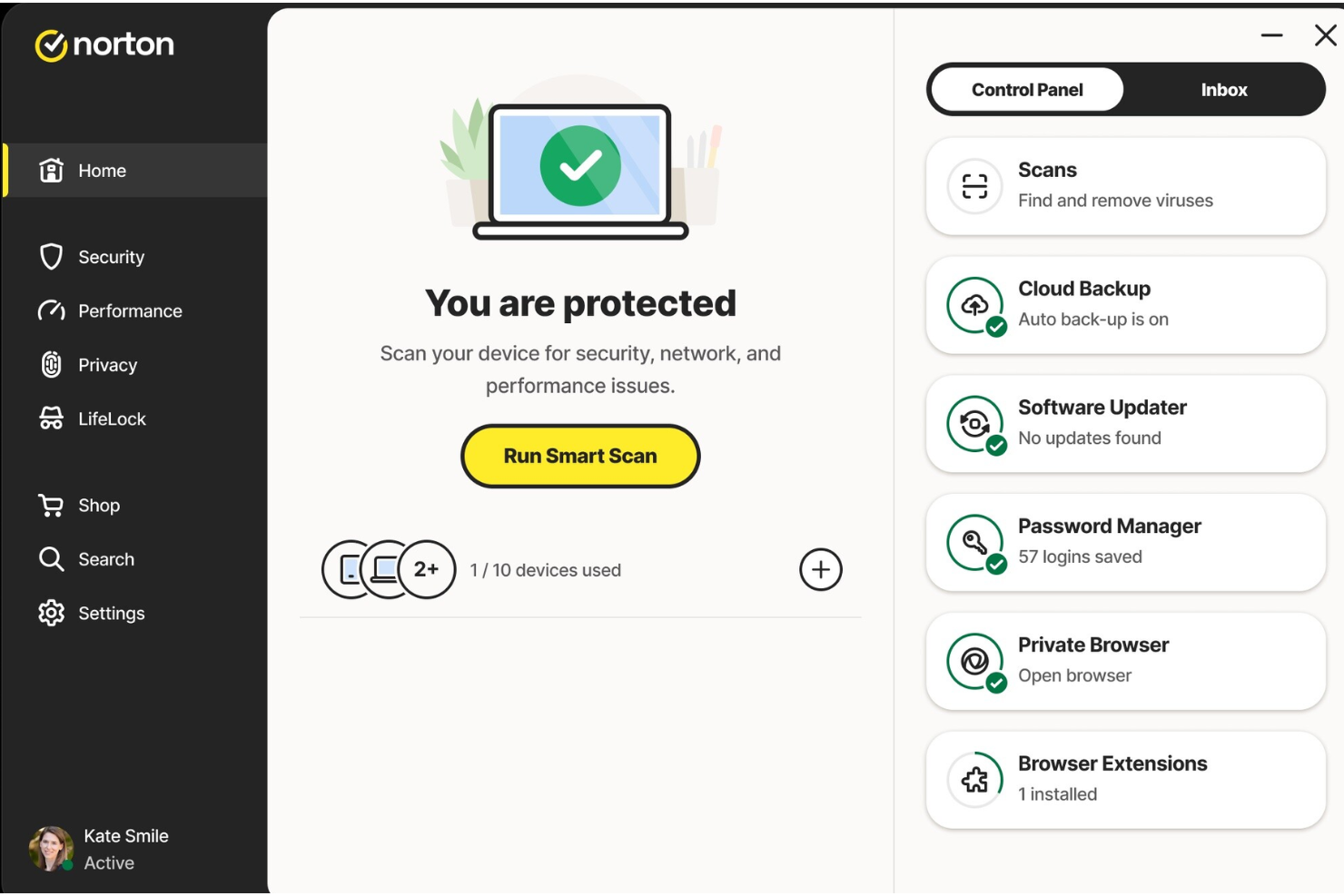Click the Password Manager key icon
Screen dimensions: 1344x896
pyautogui.click(x=975, y=541)
